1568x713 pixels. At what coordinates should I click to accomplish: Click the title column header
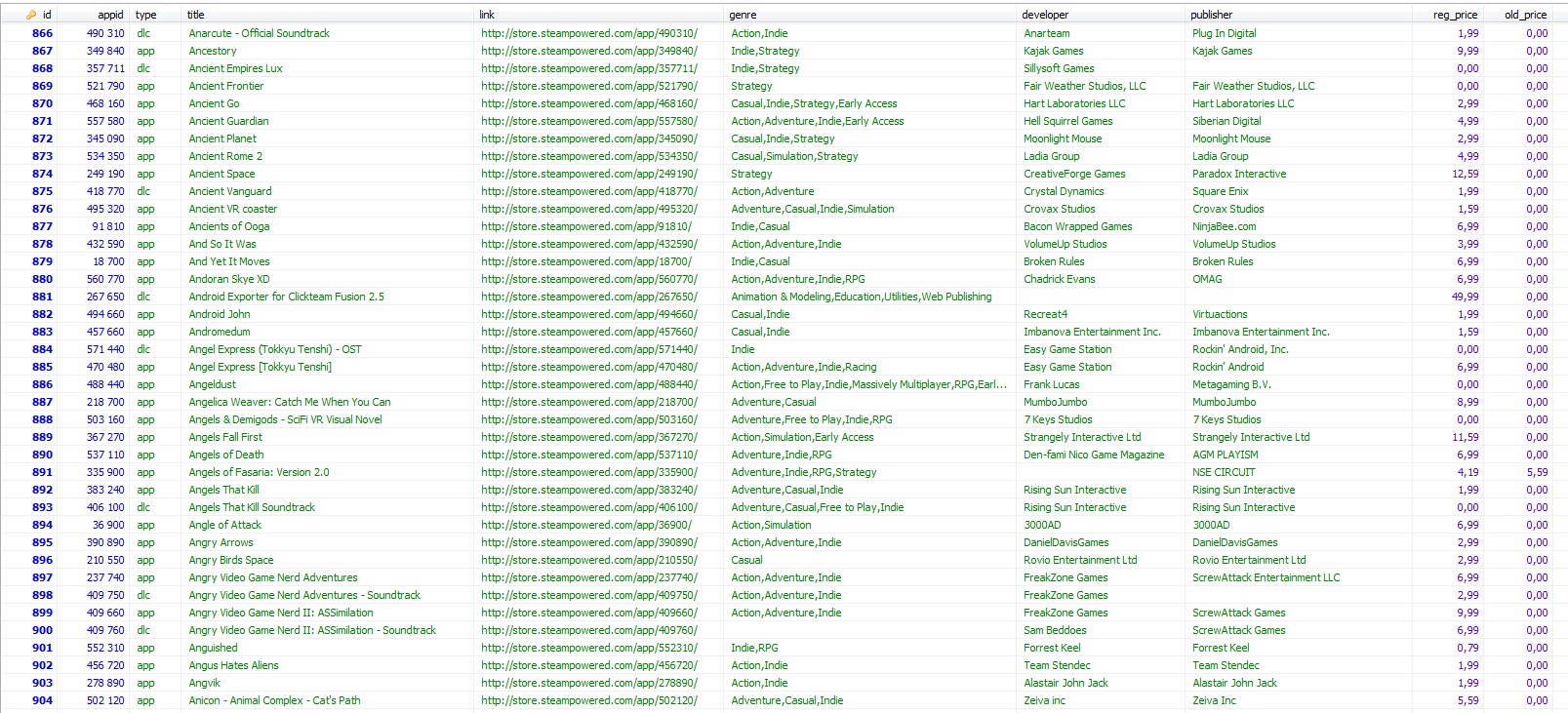[x=196, y=15]
